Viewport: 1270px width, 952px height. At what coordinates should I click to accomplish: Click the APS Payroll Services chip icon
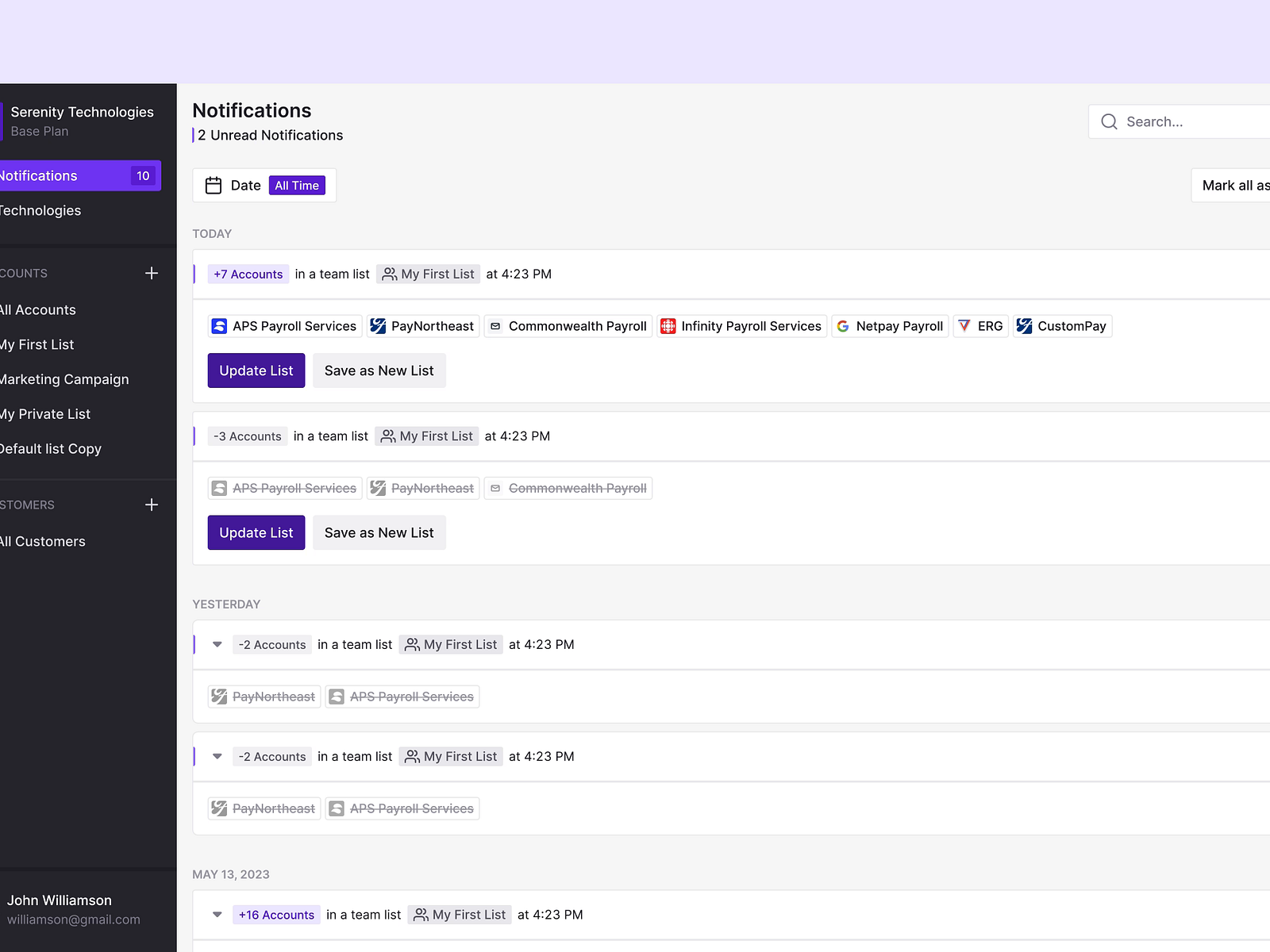tap(218, 325)
